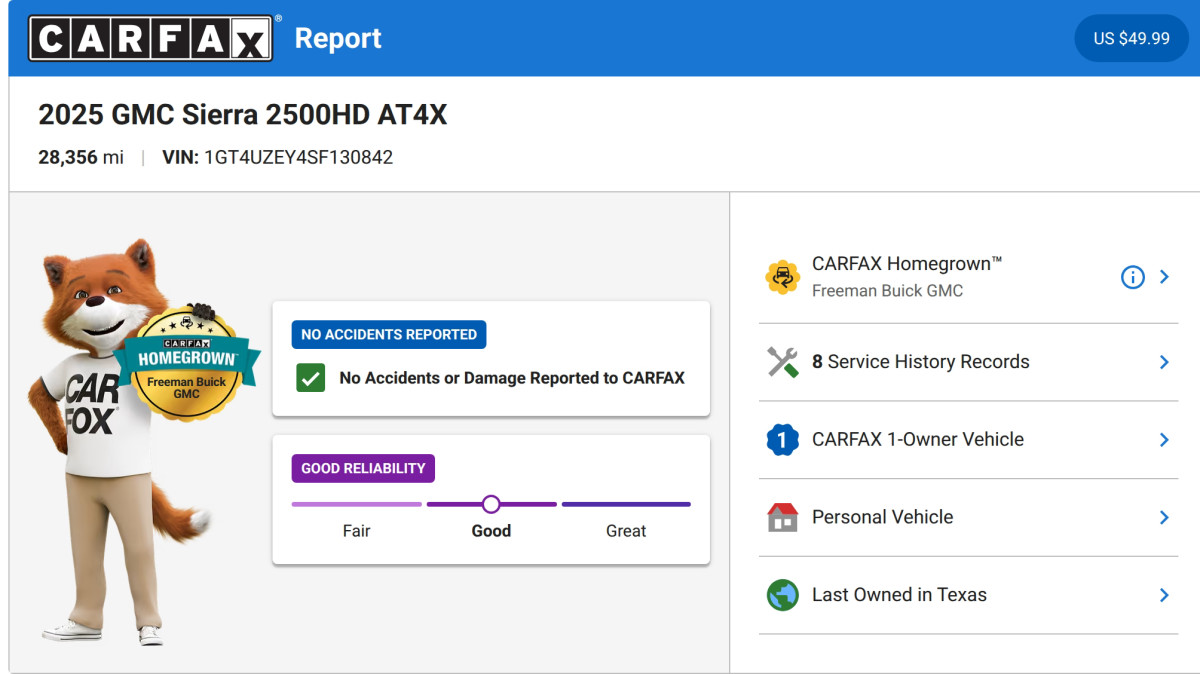Click the Personal Vehicle house icon
The width and height of the screenshot is (1200, 674).
point(782,517)
